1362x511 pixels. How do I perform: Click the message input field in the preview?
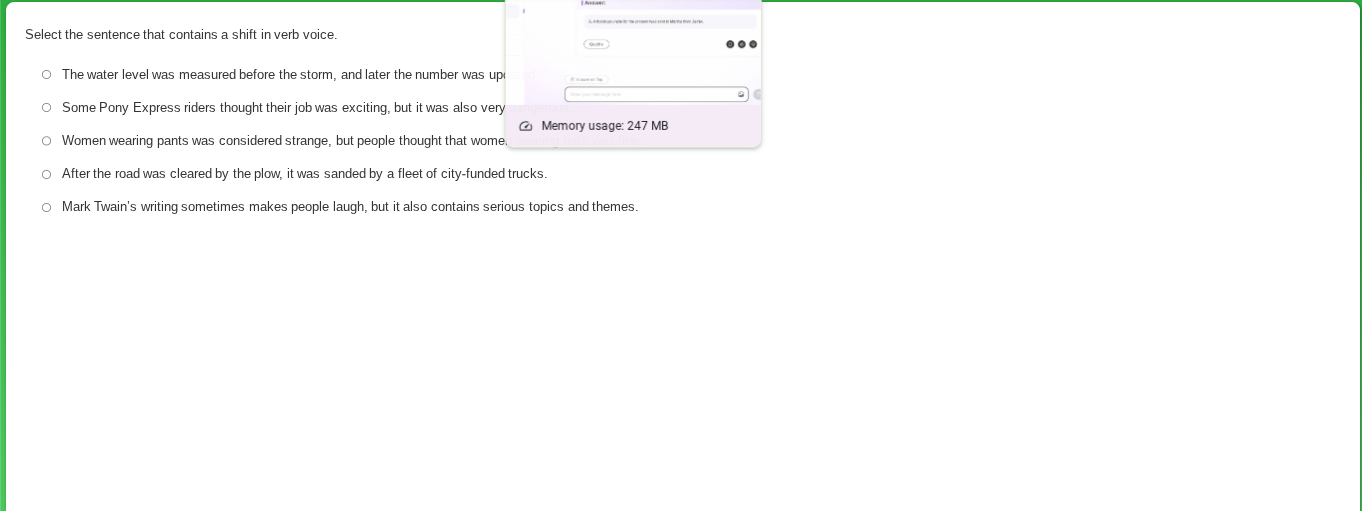650,94
